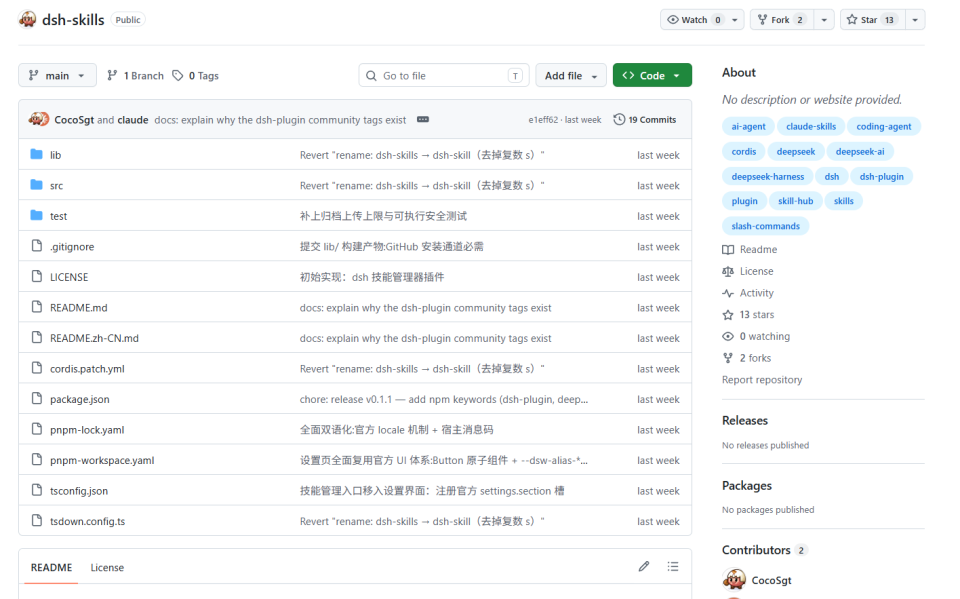Viewport: 960px width, 599px height.
Task: Open the dropdown arrow next to Star
Action: click(915, 20)
